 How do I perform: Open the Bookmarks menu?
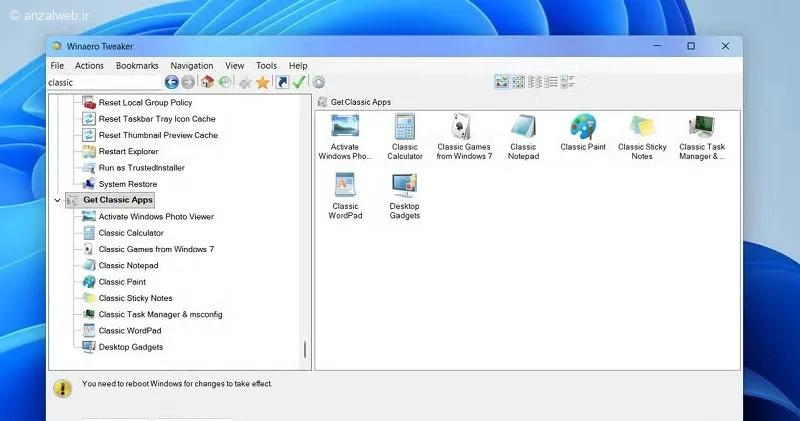[x=137, y=66]
